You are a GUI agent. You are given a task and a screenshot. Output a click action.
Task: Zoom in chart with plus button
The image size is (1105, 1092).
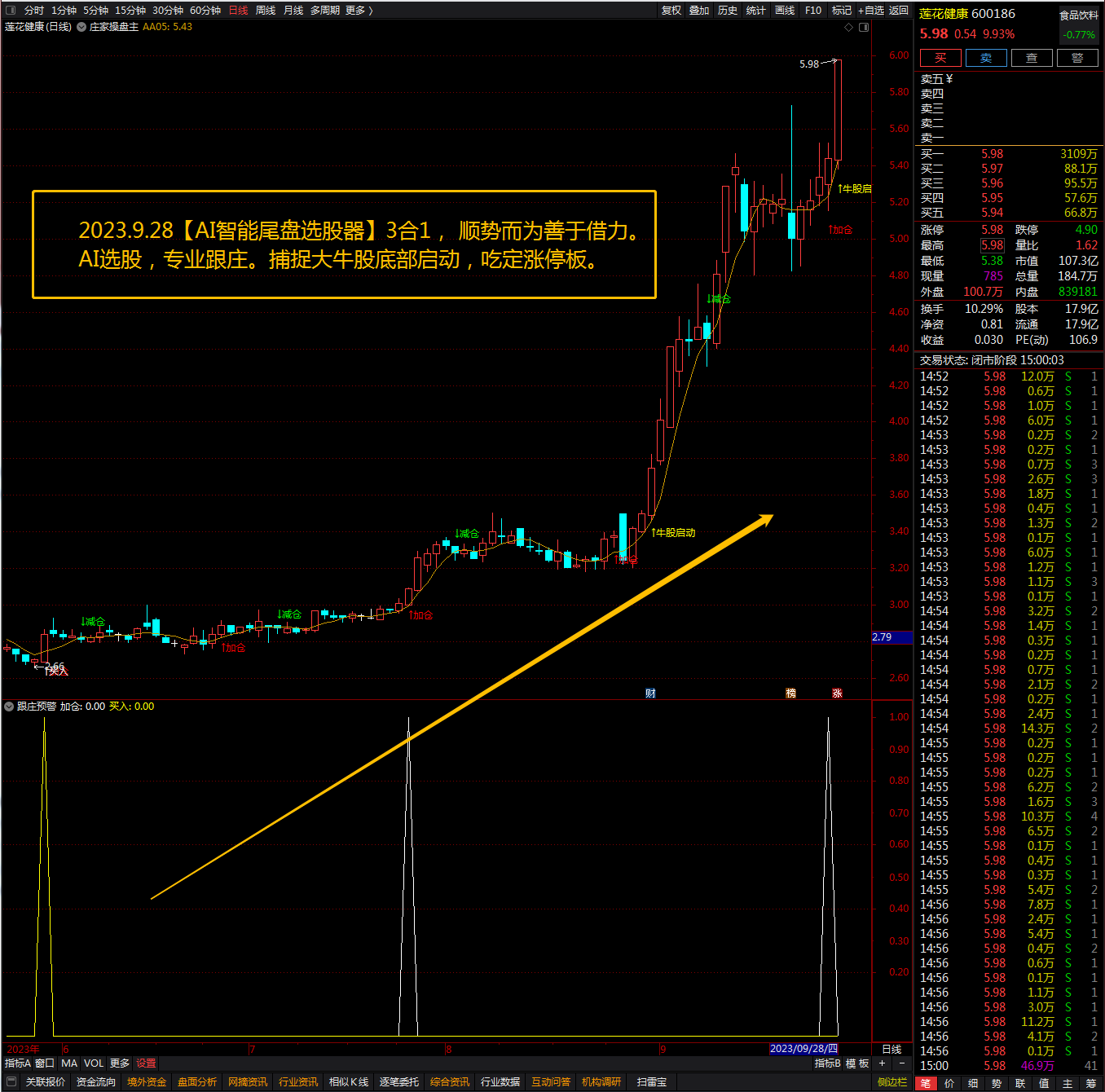pyautogui.click(x=882, y=1063)
